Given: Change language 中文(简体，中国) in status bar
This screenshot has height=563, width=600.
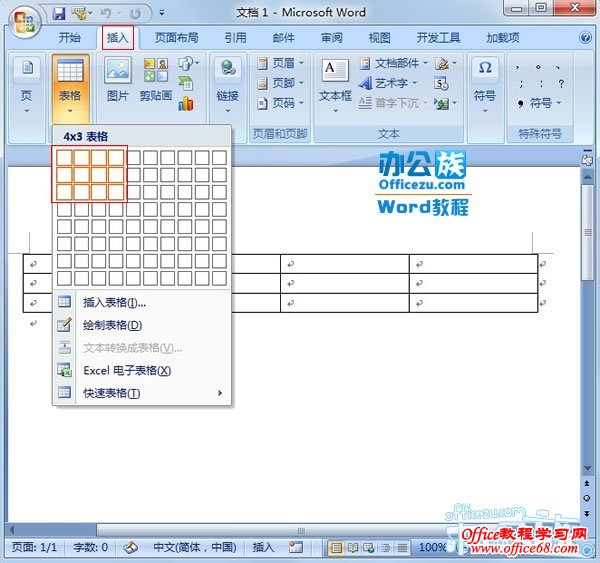Looking at the screenshot, I should pos(194,547).
